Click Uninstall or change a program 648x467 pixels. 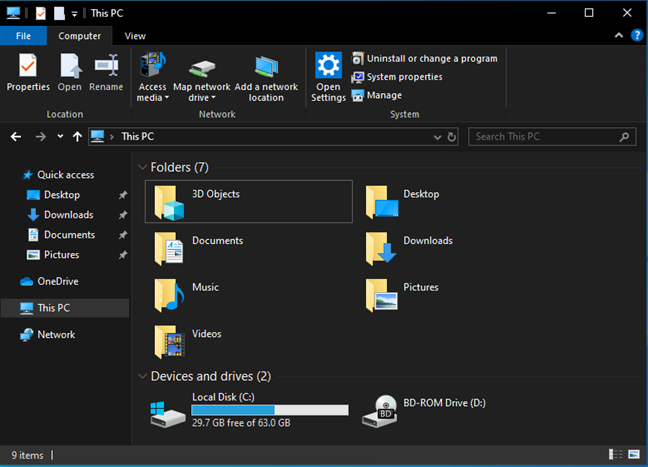point(425,59)
